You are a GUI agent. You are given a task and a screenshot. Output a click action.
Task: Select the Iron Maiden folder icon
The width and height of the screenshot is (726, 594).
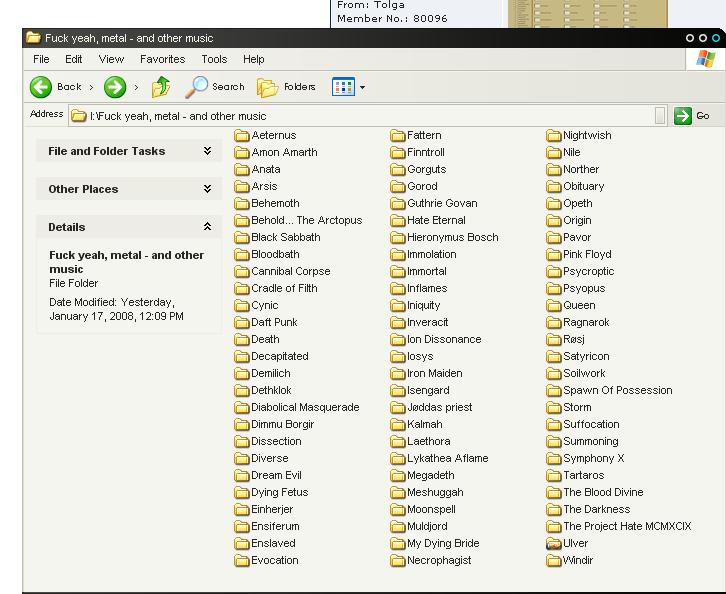pos(398,374)
